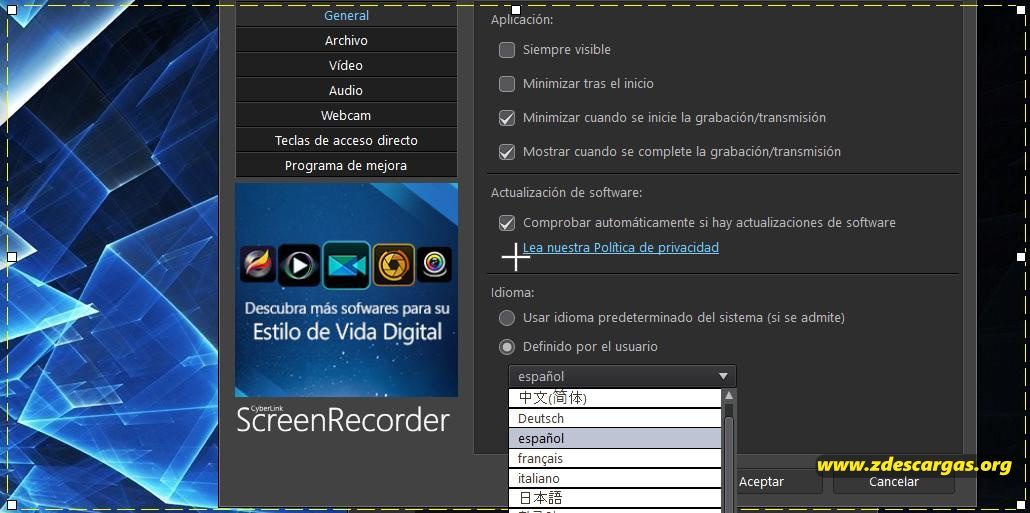The height and width of the screenshot is (513, 1030).
Task: Uncheck Minimizar cuando se inicie la grabación/transmisión
Action: pos(506,118)
